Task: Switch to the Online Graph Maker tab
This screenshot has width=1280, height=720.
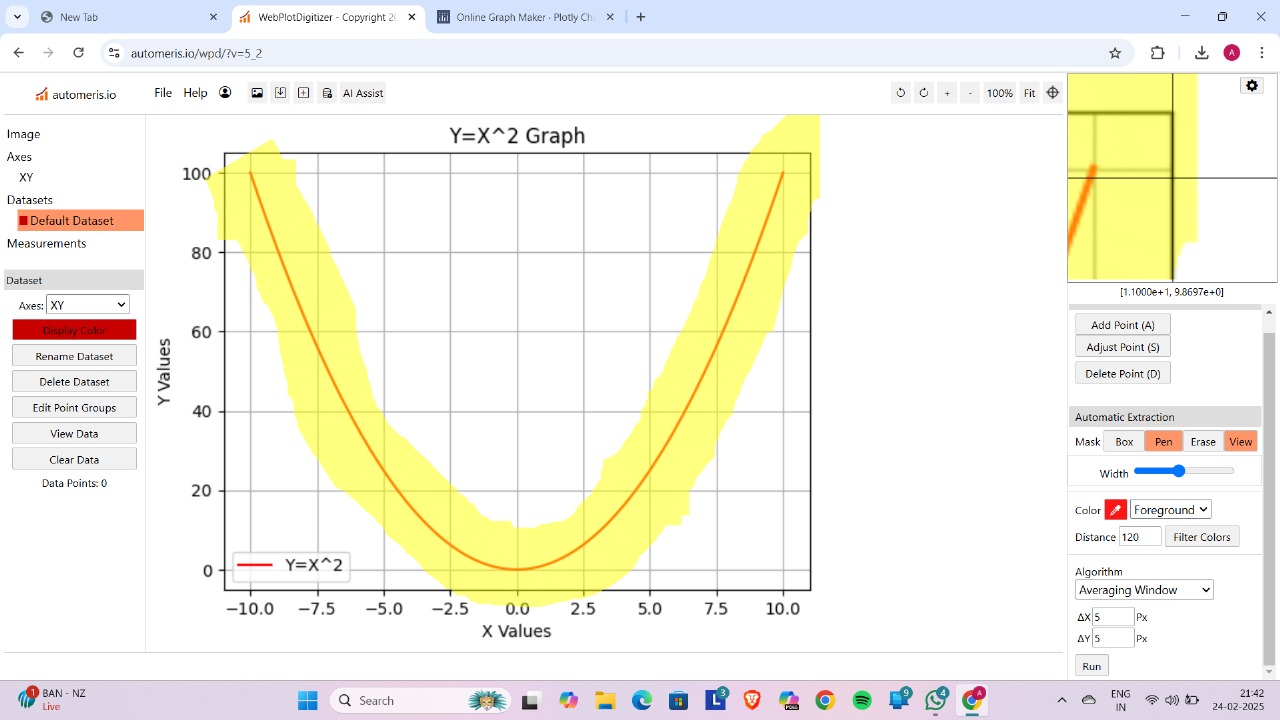Action: pos(520,16)
